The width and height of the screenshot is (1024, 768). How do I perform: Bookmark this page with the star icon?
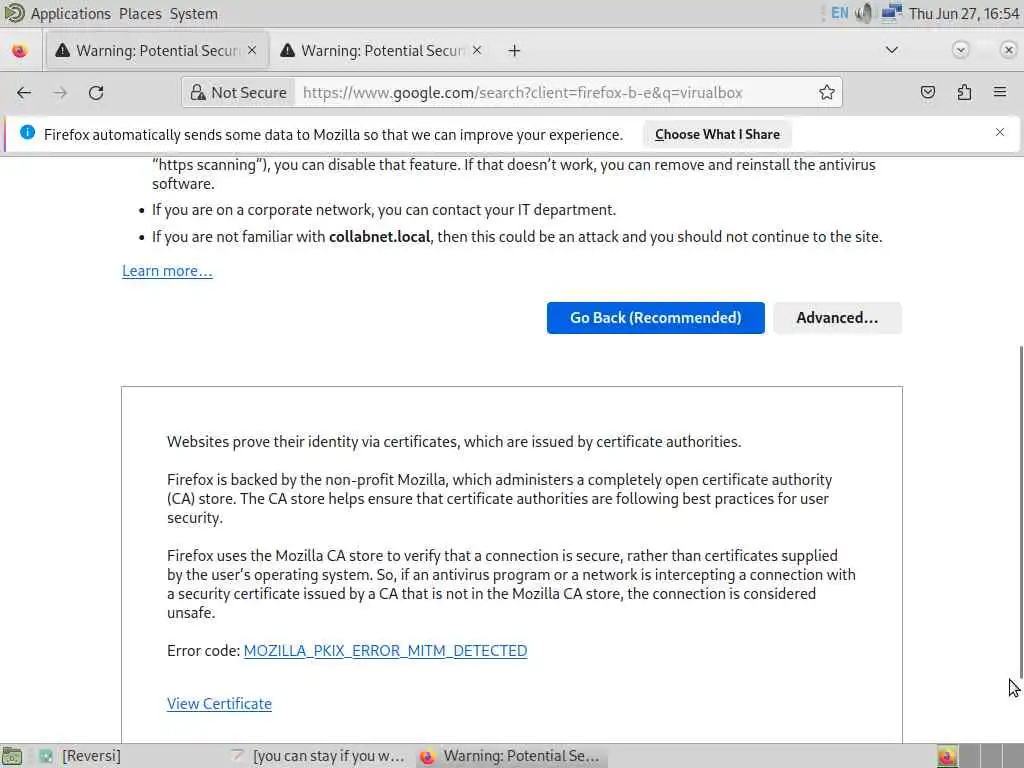827,93
